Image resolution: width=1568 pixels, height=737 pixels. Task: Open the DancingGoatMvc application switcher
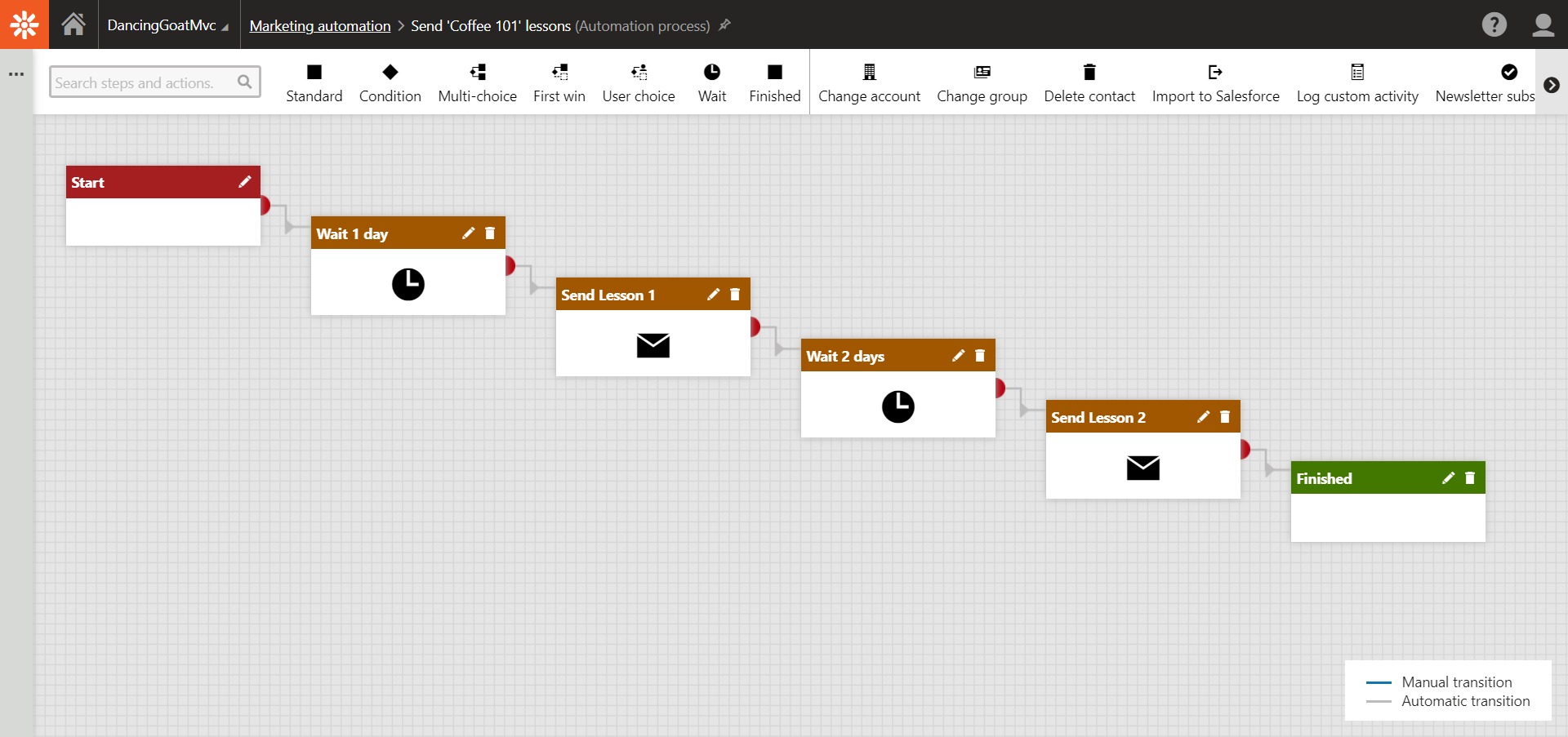[x=168, y=24]
